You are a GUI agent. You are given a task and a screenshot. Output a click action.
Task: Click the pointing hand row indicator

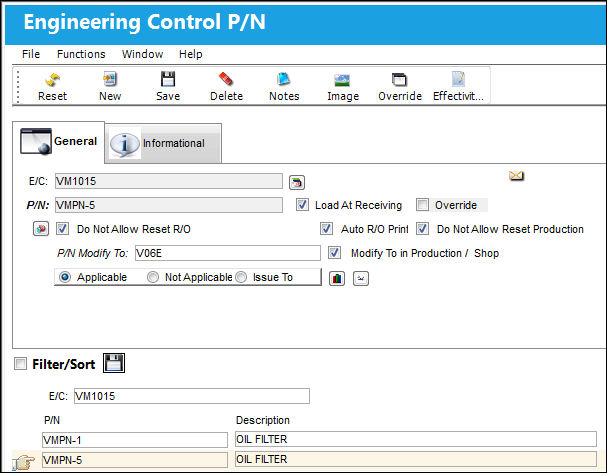pyautogui.click(x=23, y=462)
